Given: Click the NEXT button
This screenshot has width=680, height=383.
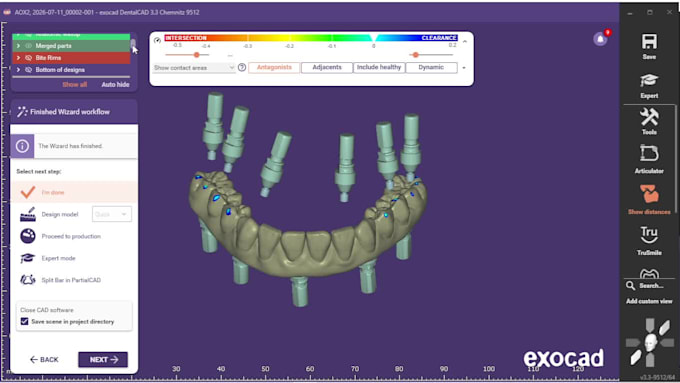Looking at the screenshot, I should pos(103,360).
